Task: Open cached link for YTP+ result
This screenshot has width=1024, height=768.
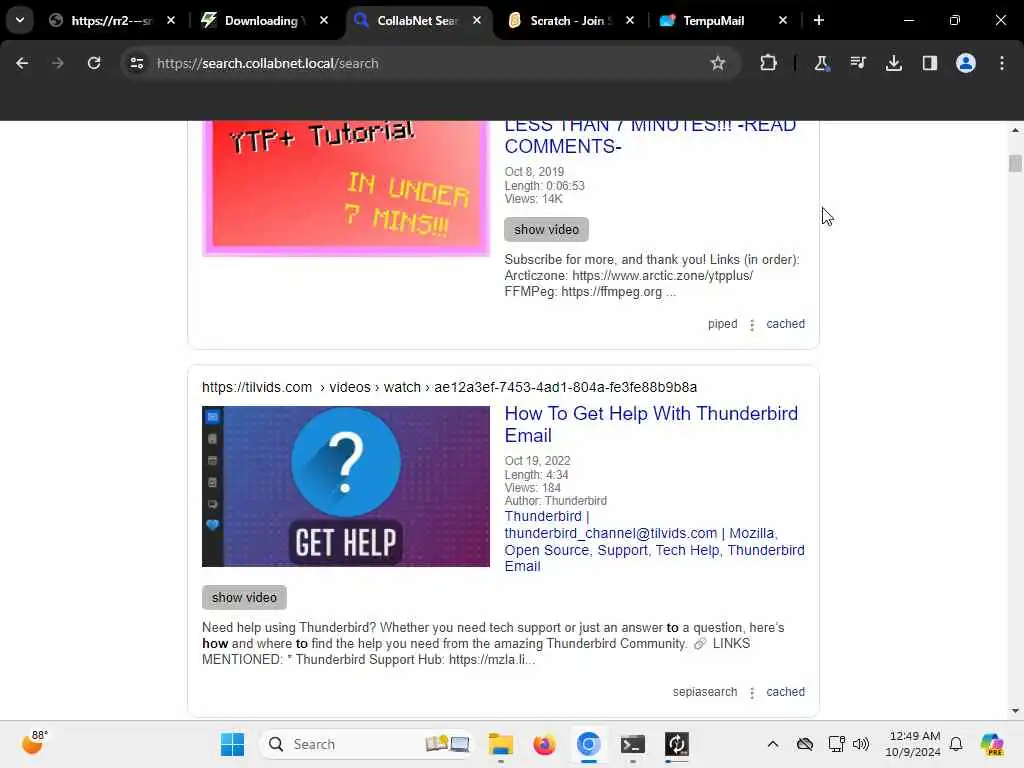Action: pyautogui.click(x=785, y=324)
